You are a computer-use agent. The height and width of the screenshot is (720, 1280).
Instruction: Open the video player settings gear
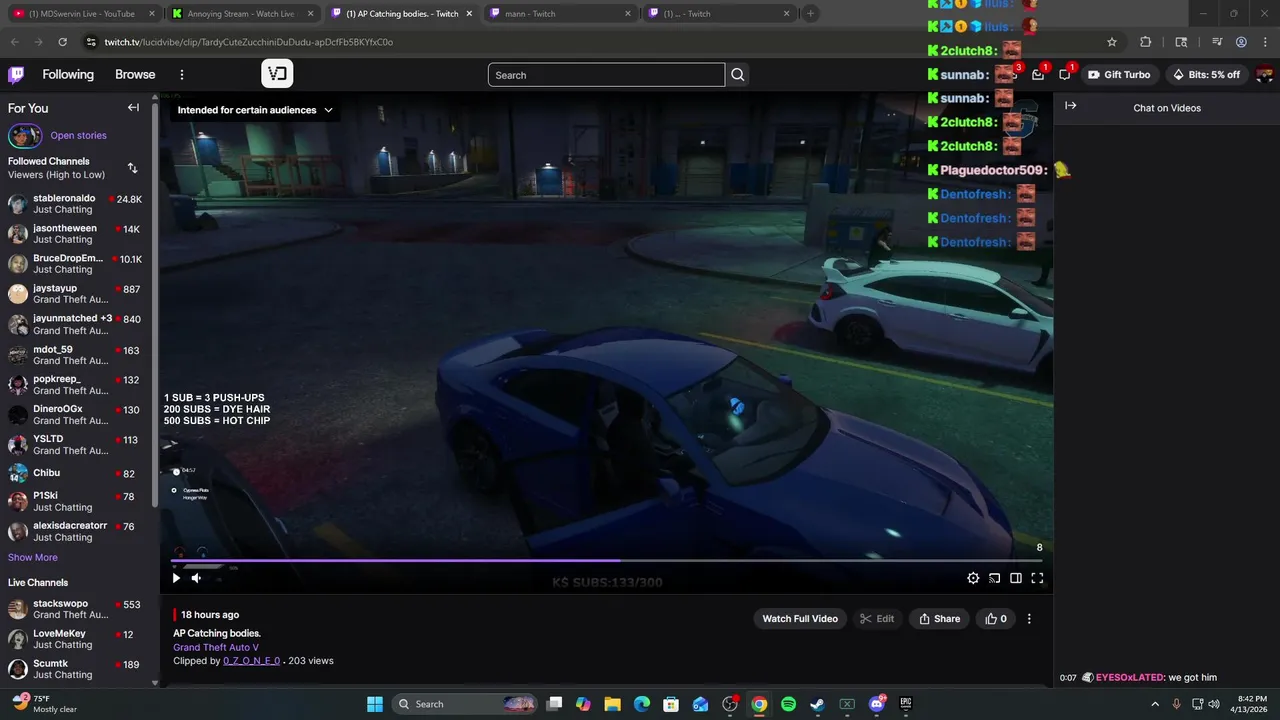coord(973,578)
